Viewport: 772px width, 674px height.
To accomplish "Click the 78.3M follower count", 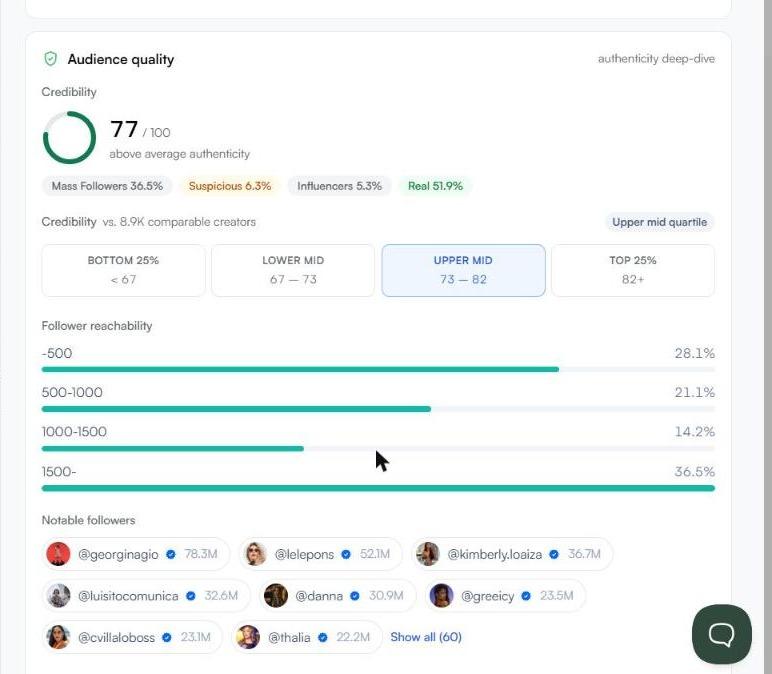I will [x=201, y=554].
